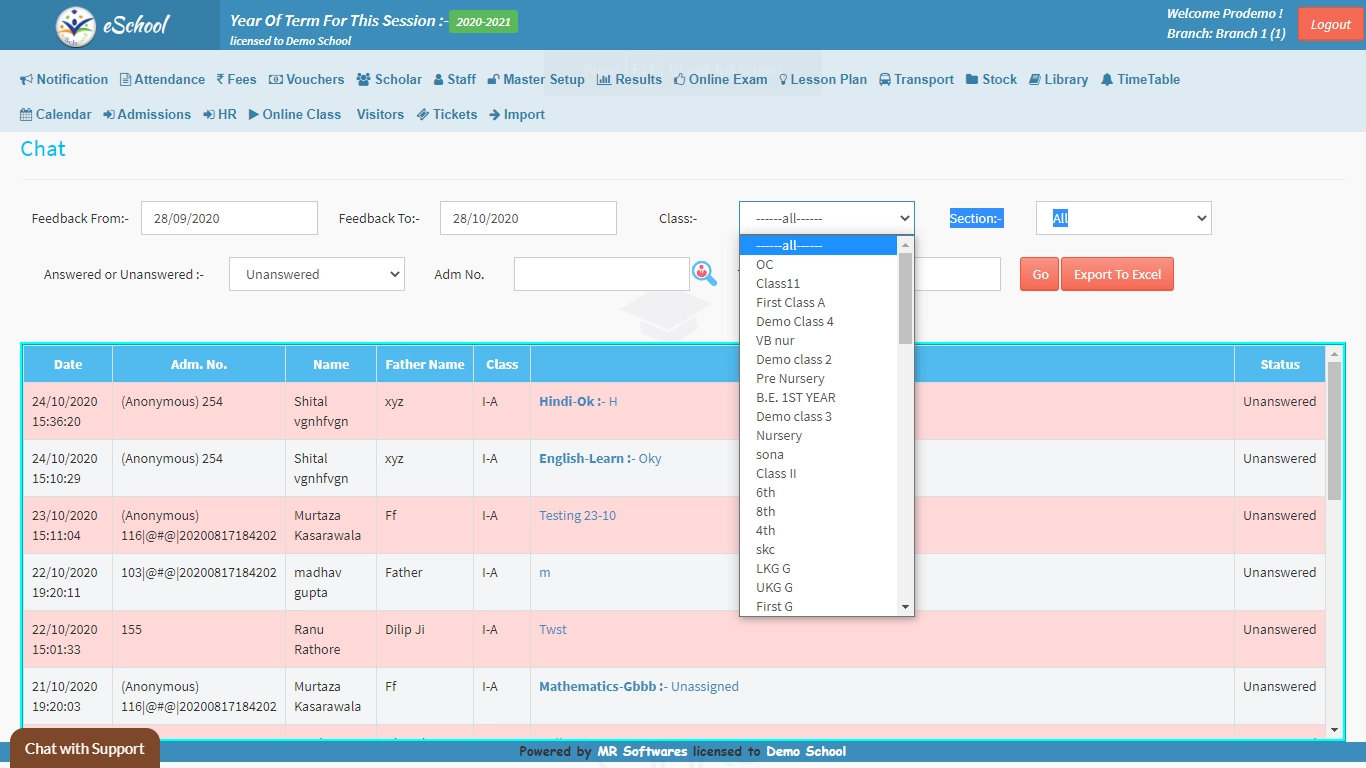Log out using the Logout button
This screenshot has width=1366, height=768.
pos(1330,25)
